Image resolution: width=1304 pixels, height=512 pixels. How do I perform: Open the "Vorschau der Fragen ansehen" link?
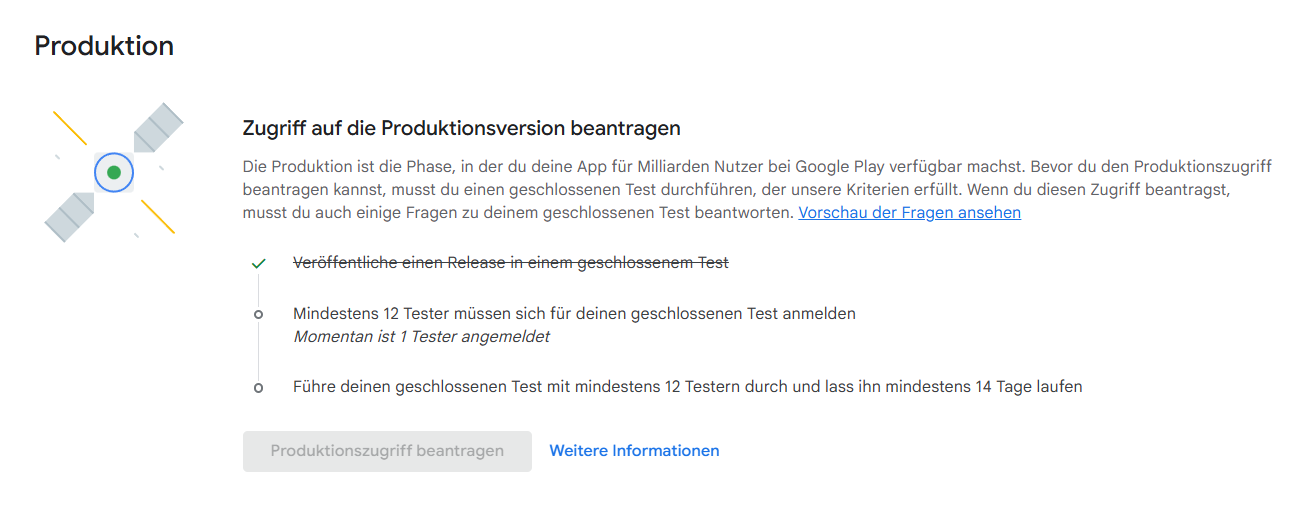[909, 213]
